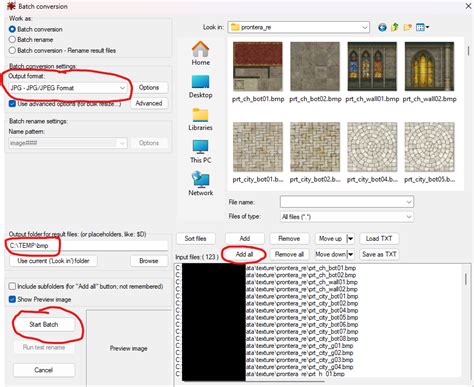Select prt_city_bot06.bmp in input files list
Image resolution: width=474 pixels, height=387 pixels.
pyautogui.click(x=267, y=325)
